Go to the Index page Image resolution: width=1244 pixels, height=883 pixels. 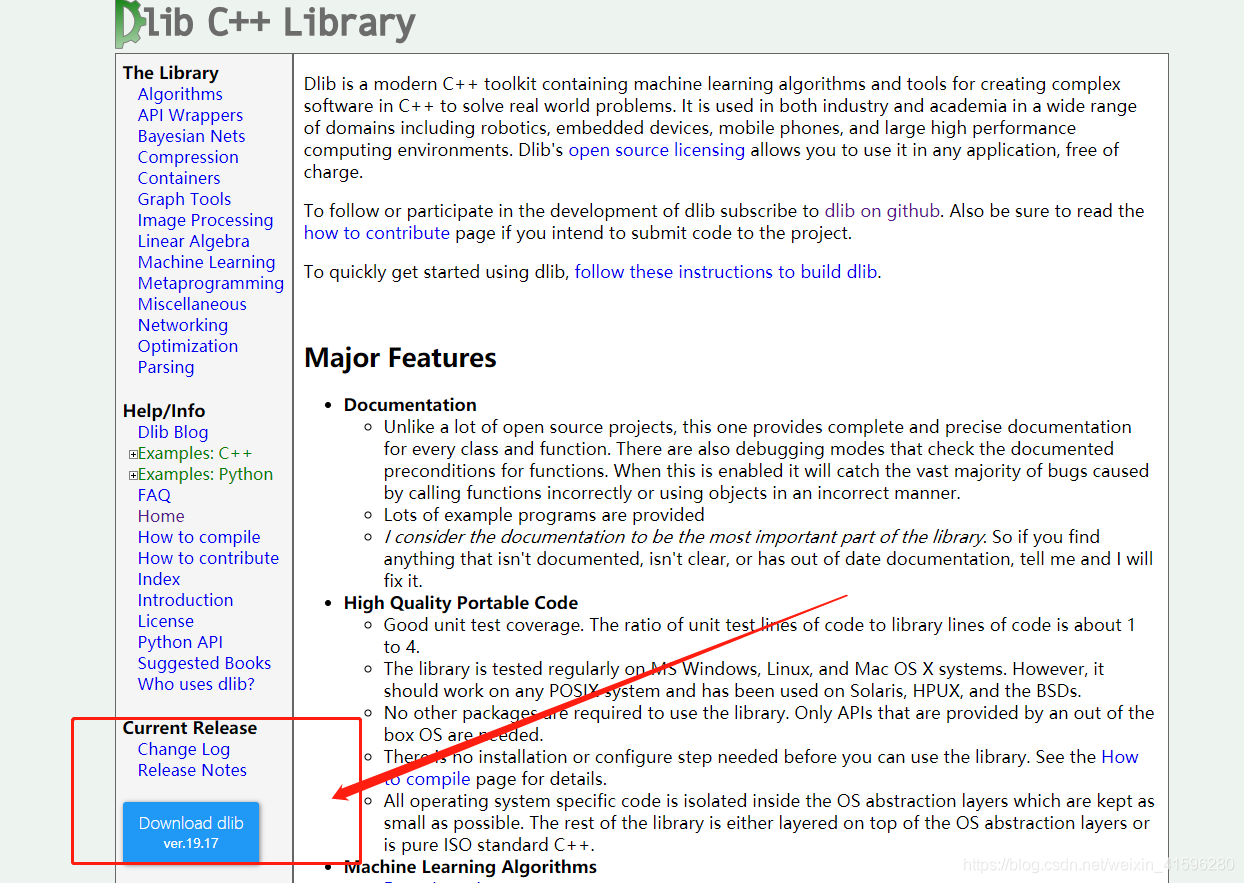point(159,579)
